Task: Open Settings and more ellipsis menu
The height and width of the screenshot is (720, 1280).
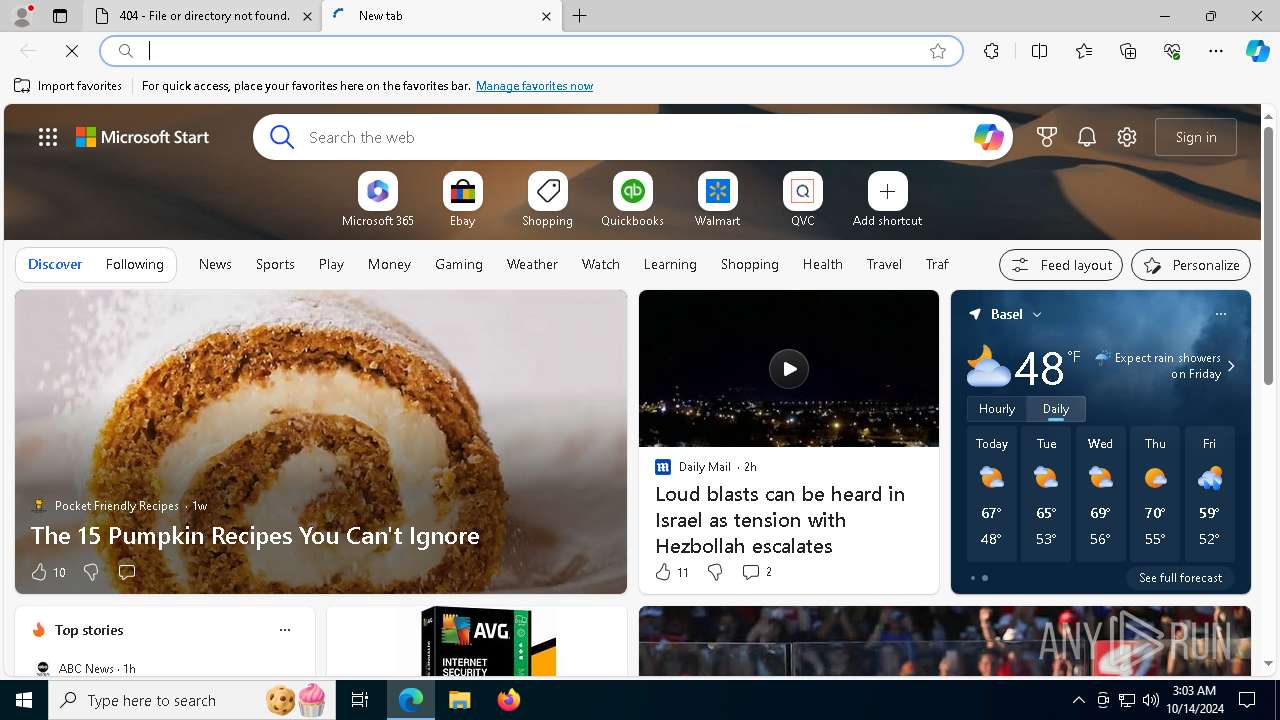Action: click(1216, 51)
